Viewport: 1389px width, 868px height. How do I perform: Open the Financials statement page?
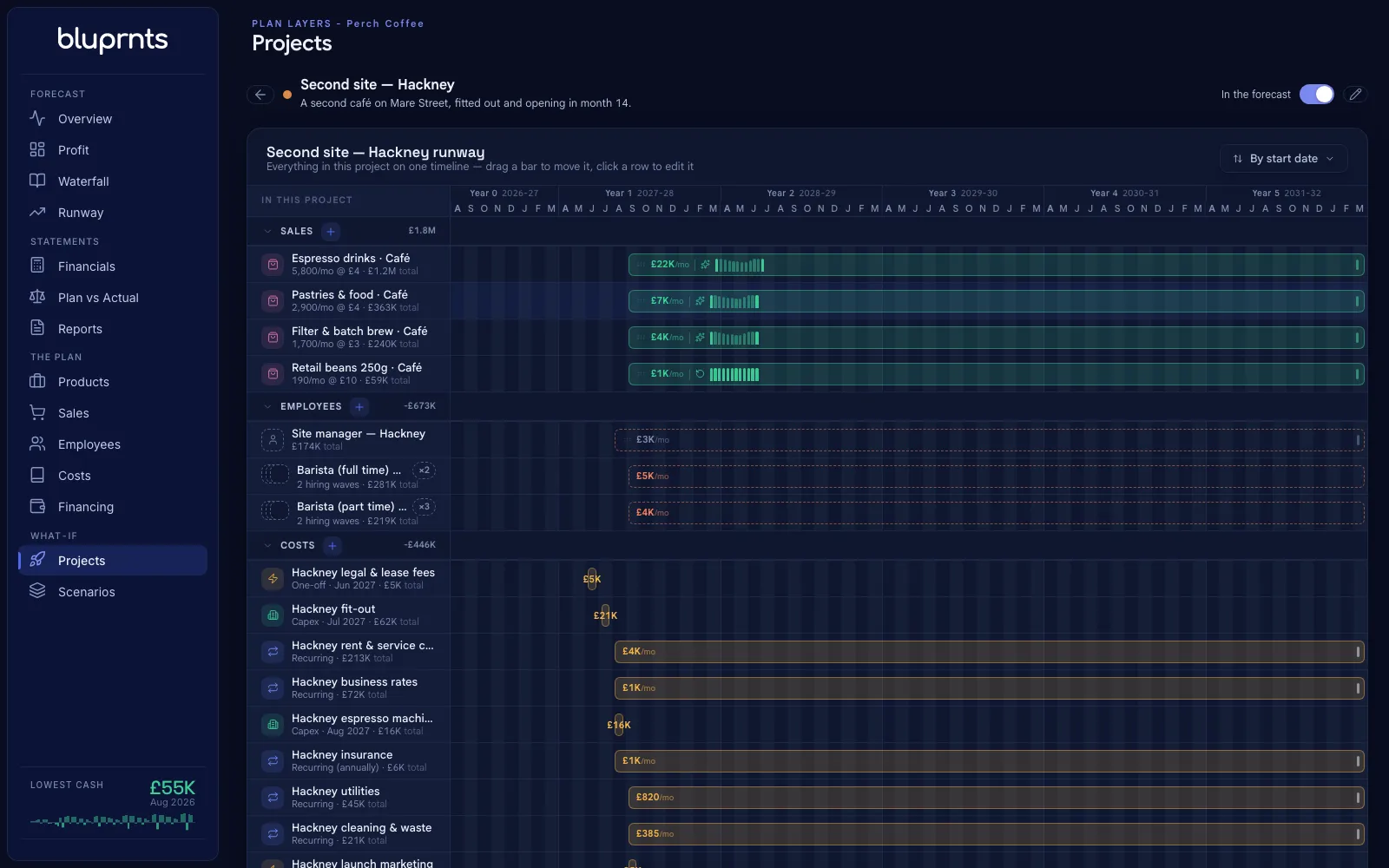(113, 266)
